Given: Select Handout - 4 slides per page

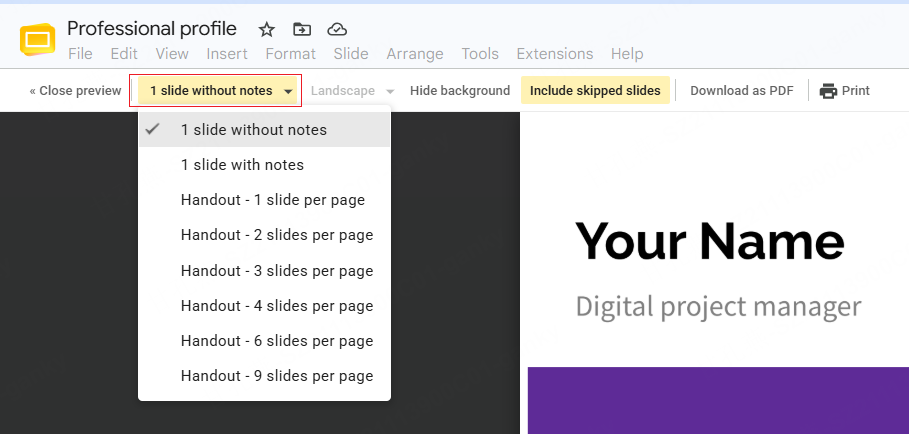Looking at the screenshot, I should (x=264, y=306).
